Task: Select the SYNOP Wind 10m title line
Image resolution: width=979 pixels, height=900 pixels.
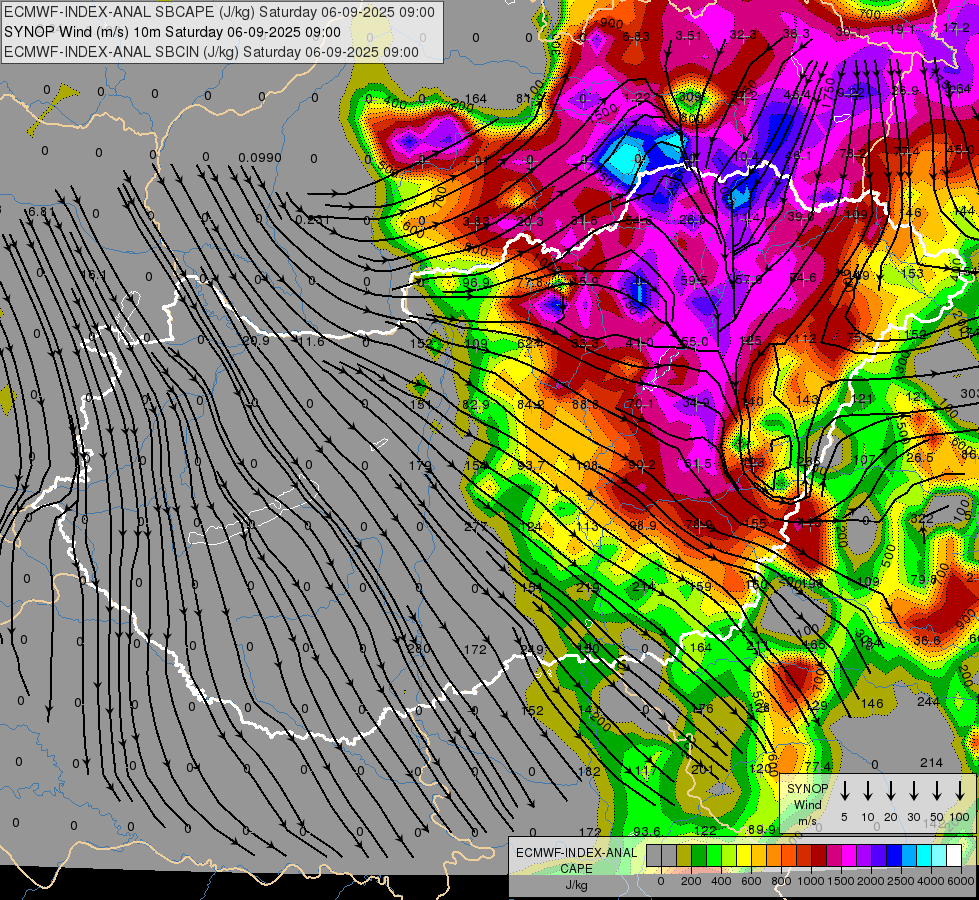Action: 172,32
